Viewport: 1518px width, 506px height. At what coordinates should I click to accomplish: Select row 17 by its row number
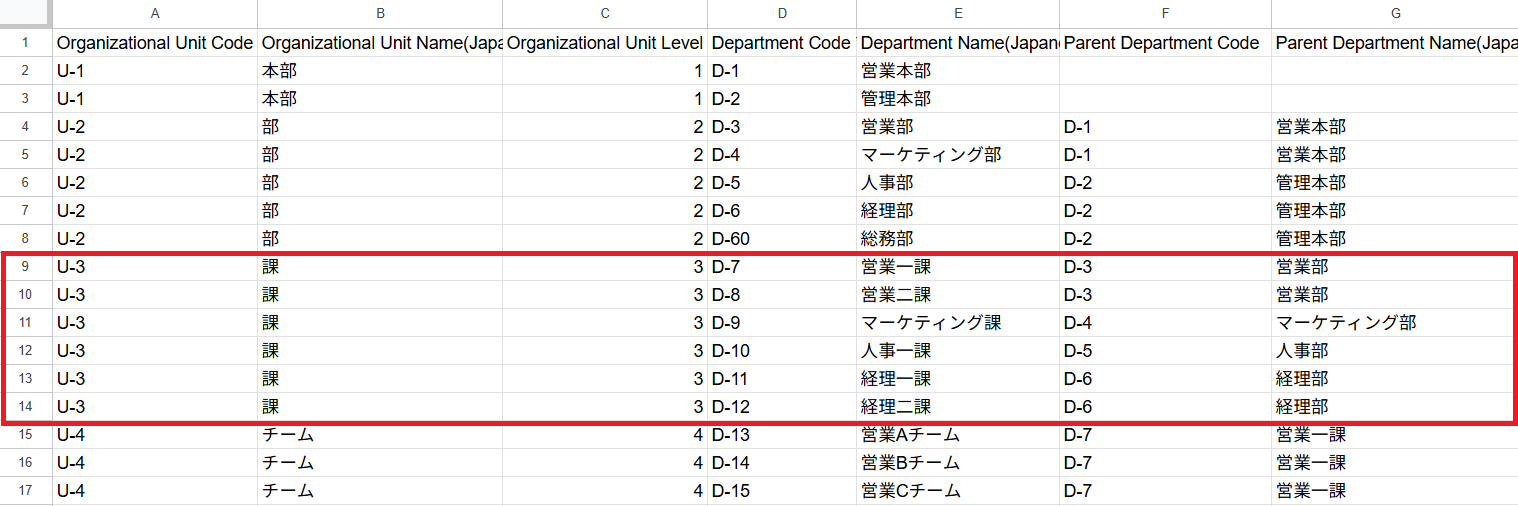tap(26, 491)
